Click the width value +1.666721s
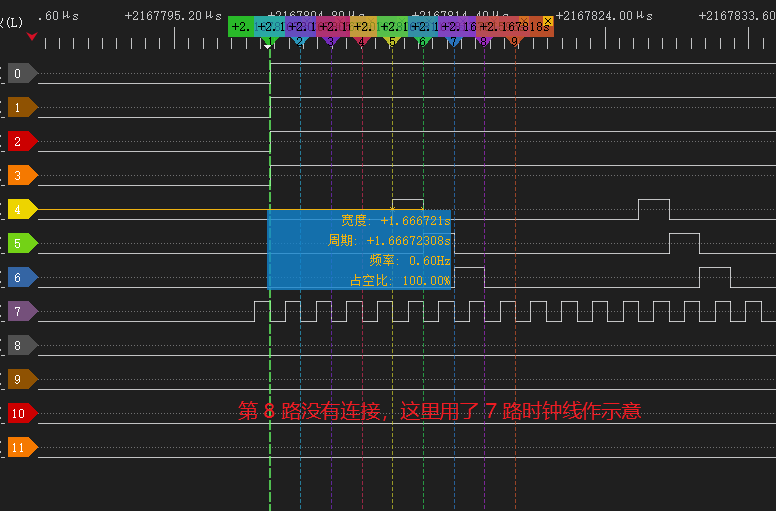 coord(416,221)
